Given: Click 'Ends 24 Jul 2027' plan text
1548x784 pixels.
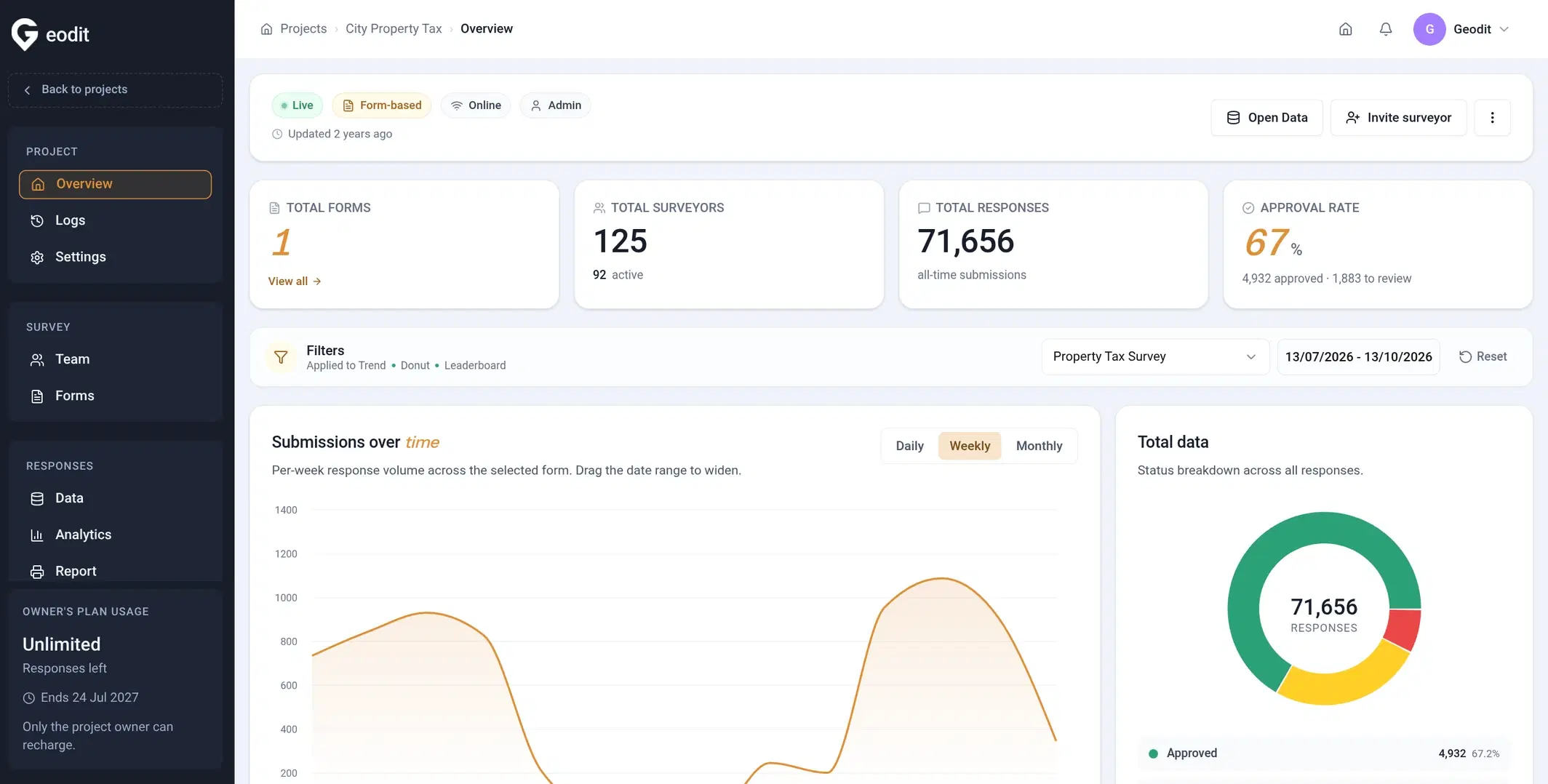Looking at the screenshot, I should click(89, 697).
